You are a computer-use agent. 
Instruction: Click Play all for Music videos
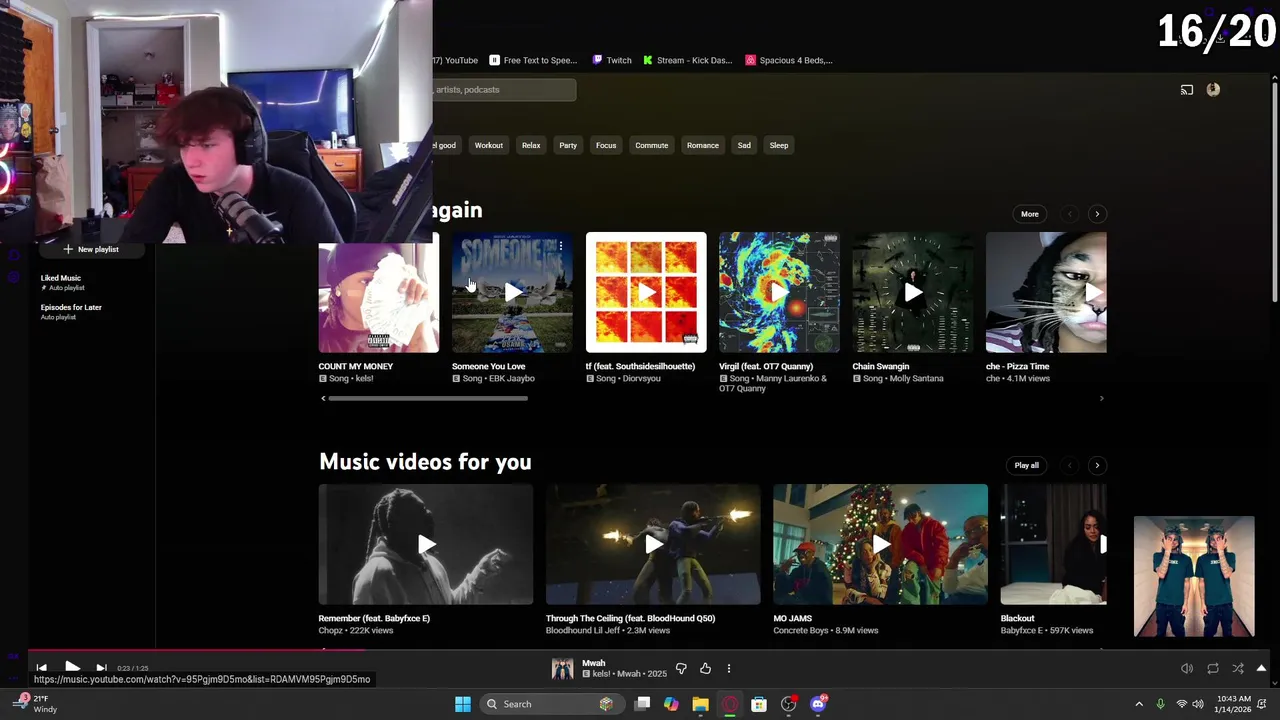coord(1027,465)
